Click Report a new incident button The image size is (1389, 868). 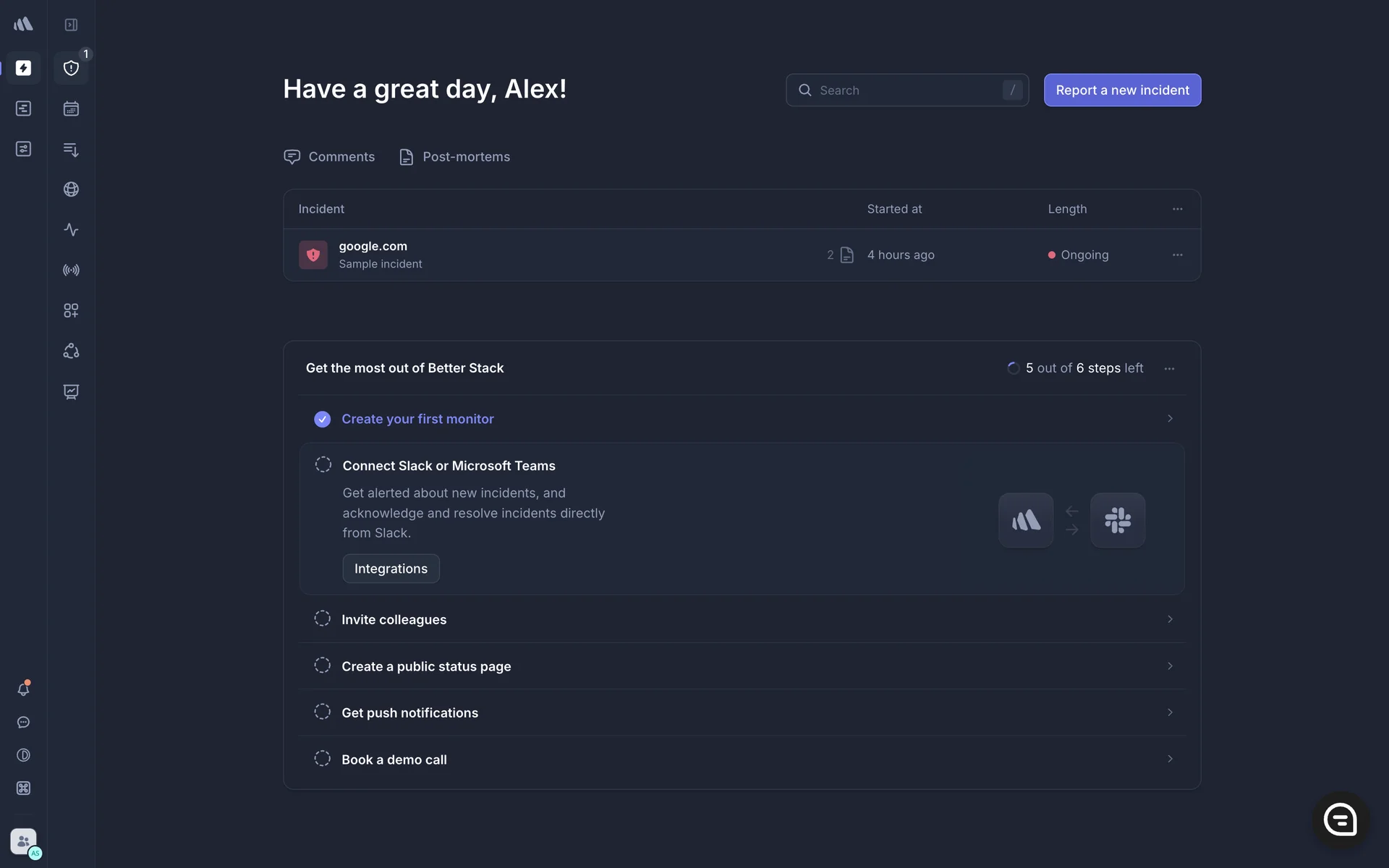click(x=1122, y=90)
